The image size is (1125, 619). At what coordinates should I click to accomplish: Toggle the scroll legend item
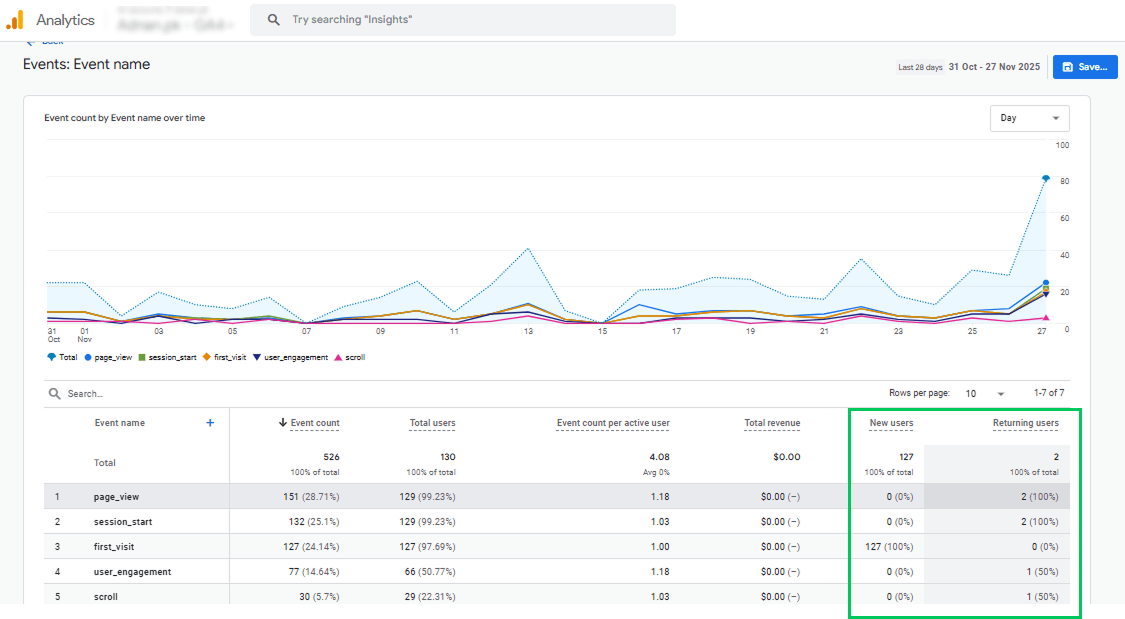[350, 357]
